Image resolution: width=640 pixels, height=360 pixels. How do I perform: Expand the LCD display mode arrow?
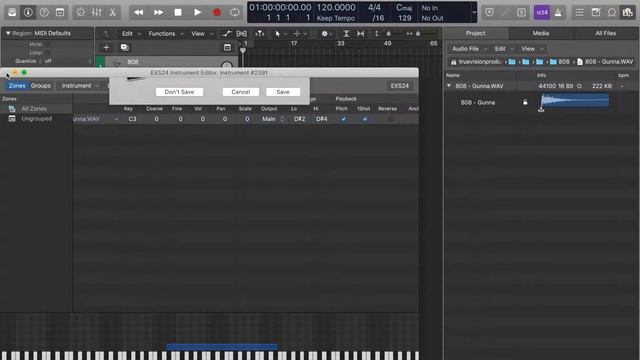[474, 12]
